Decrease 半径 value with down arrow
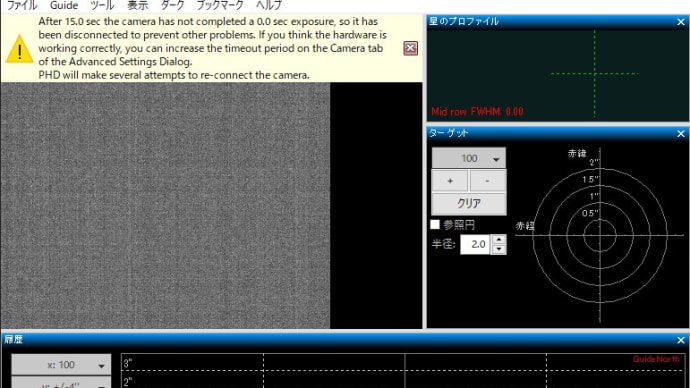The width and height of the screenshot is (690, 388). (499, 249)
